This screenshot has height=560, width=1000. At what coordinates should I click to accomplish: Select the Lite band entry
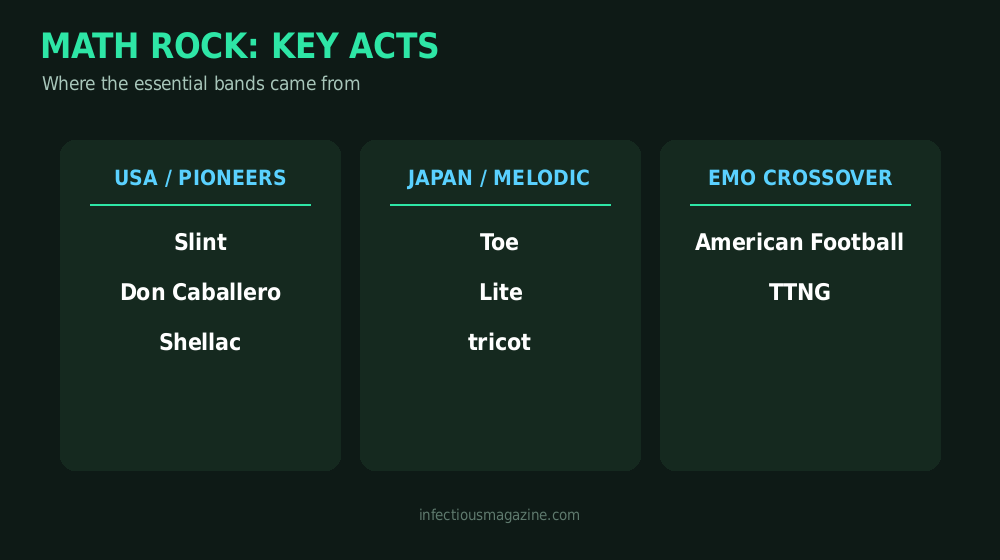[501, 292]
